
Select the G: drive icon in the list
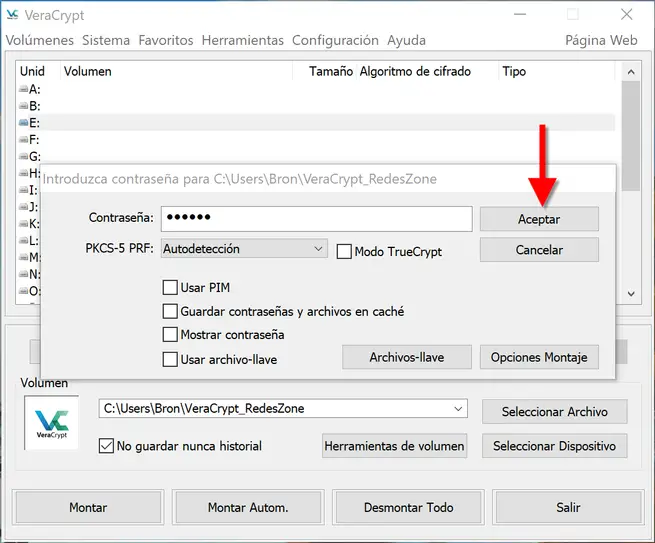click(x=24, y=156)
